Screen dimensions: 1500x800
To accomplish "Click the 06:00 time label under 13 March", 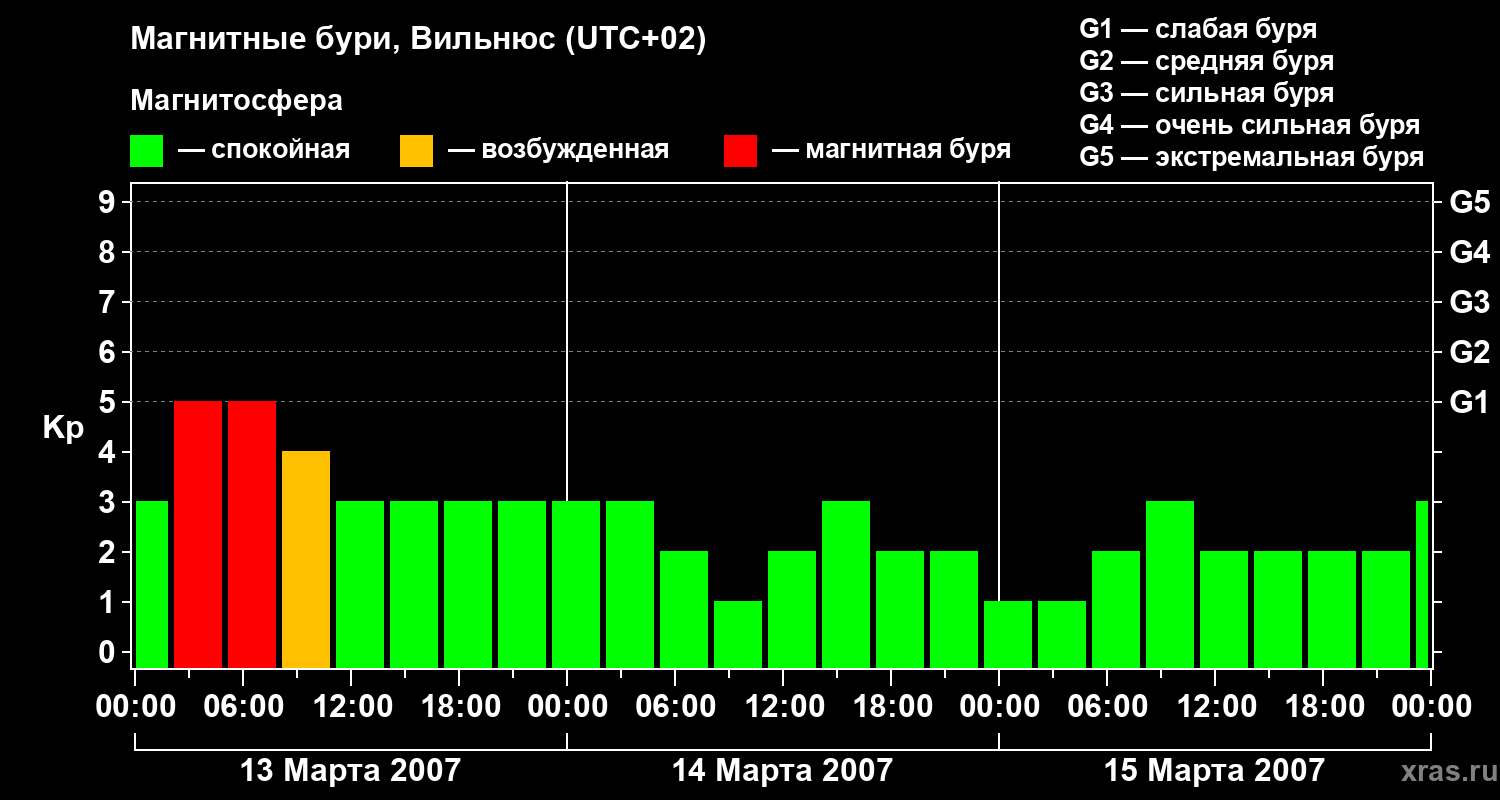I will pyautogui.click(x=243, y=706).
